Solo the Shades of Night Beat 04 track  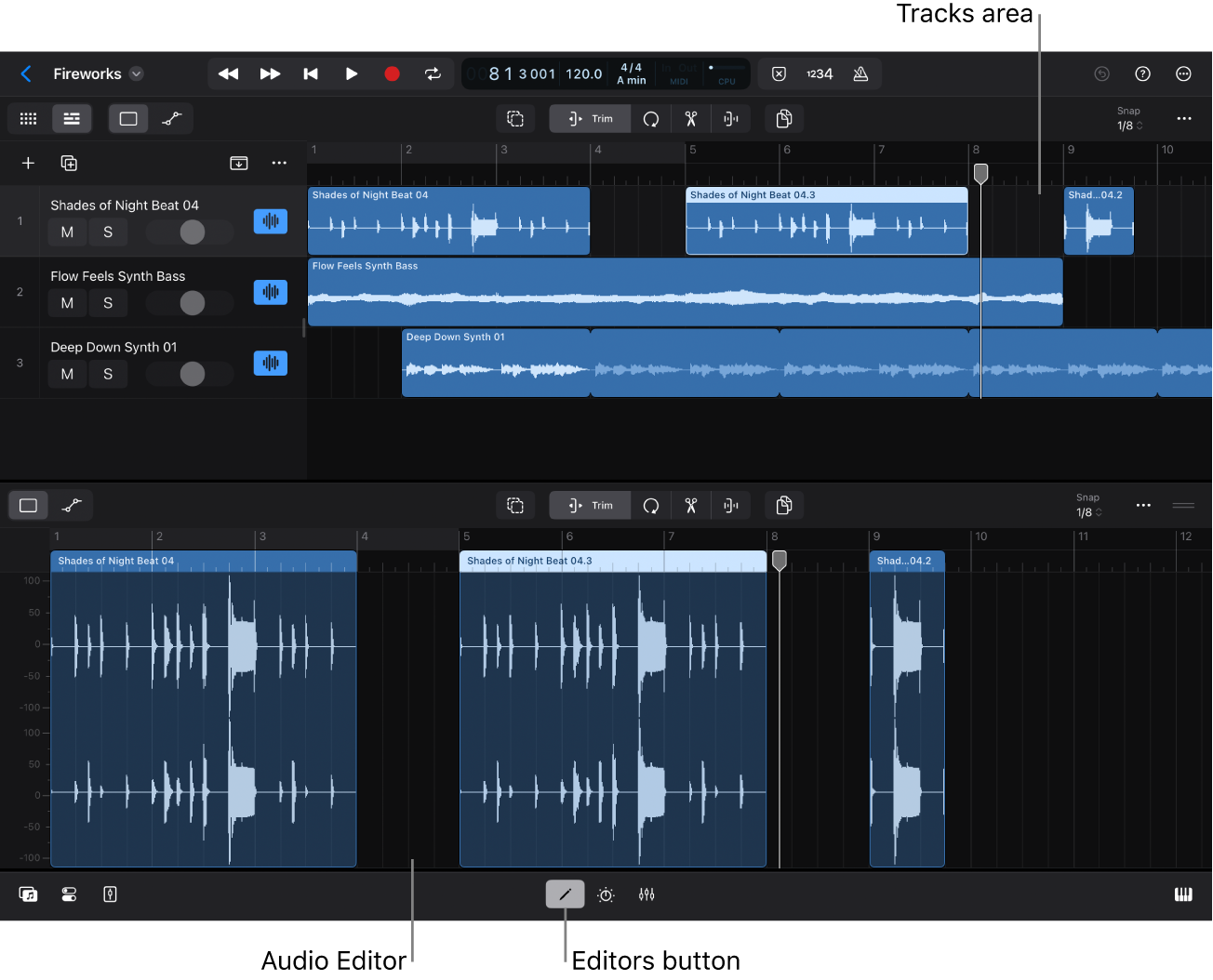107,232
